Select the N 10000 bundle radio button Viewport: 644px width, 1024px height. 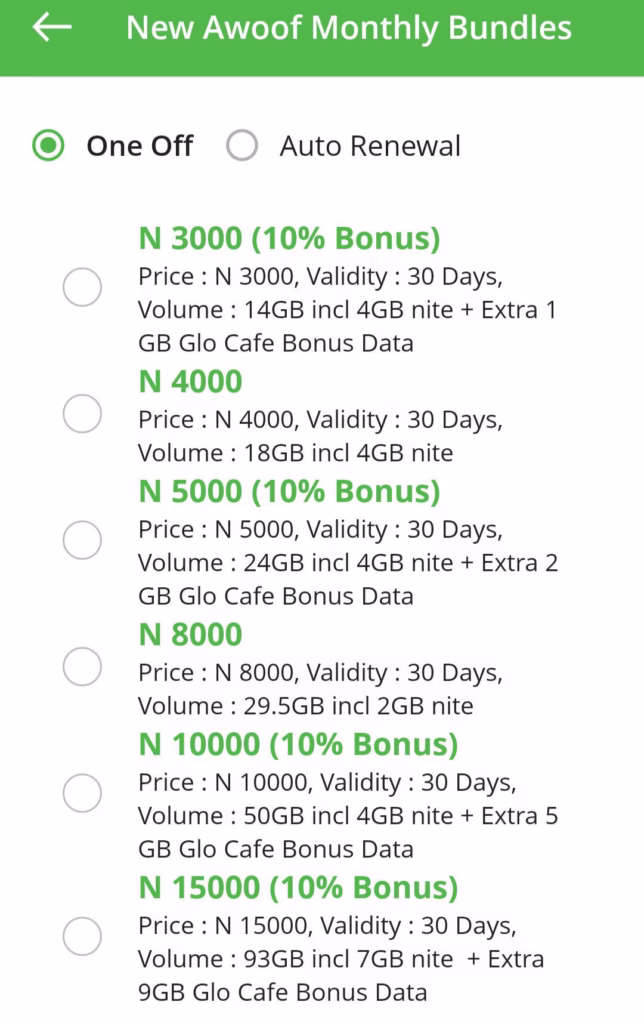point(82,793)
